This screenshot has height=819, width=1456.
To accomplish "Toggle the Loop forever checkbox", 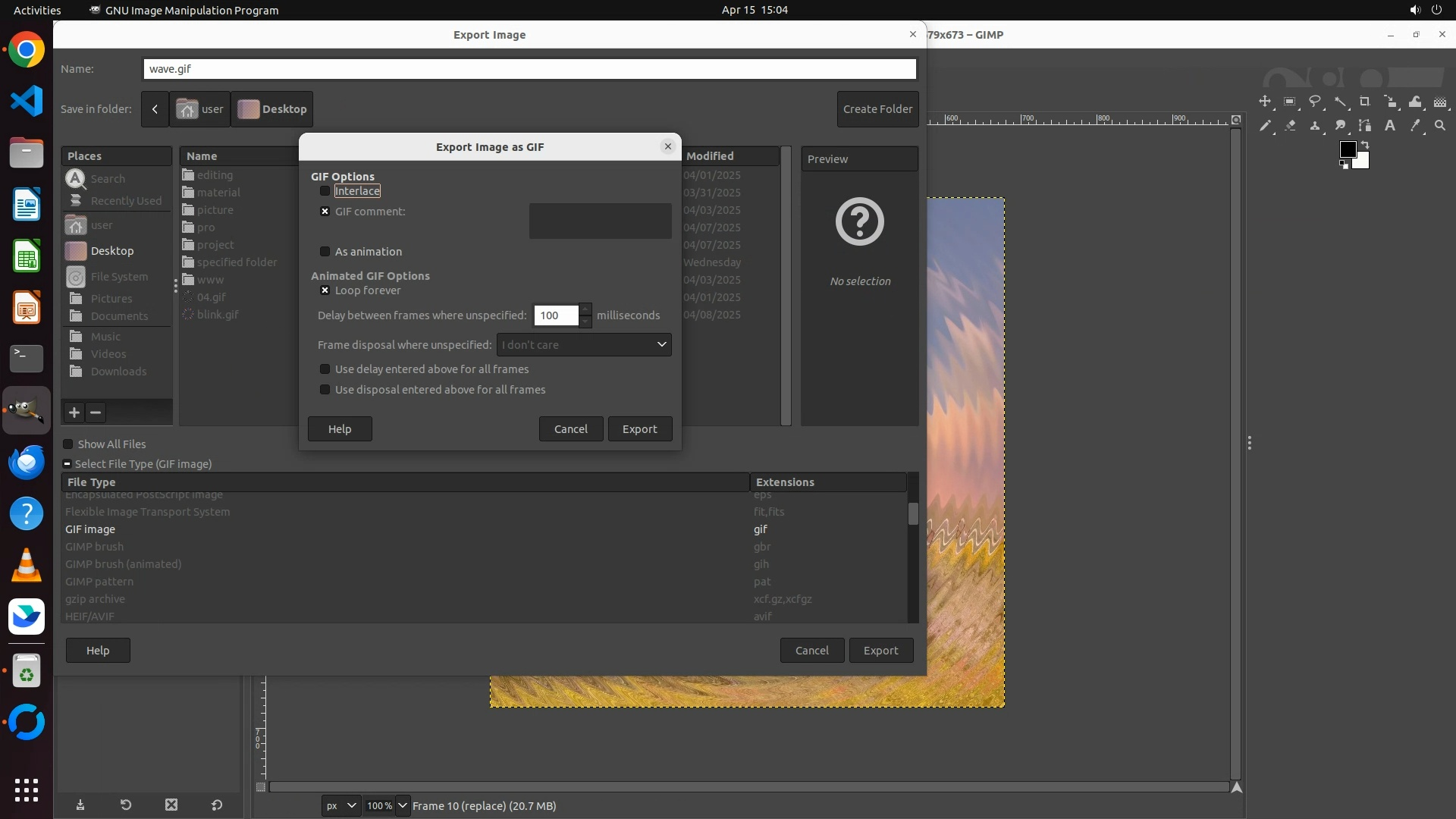I will [325, 290].
